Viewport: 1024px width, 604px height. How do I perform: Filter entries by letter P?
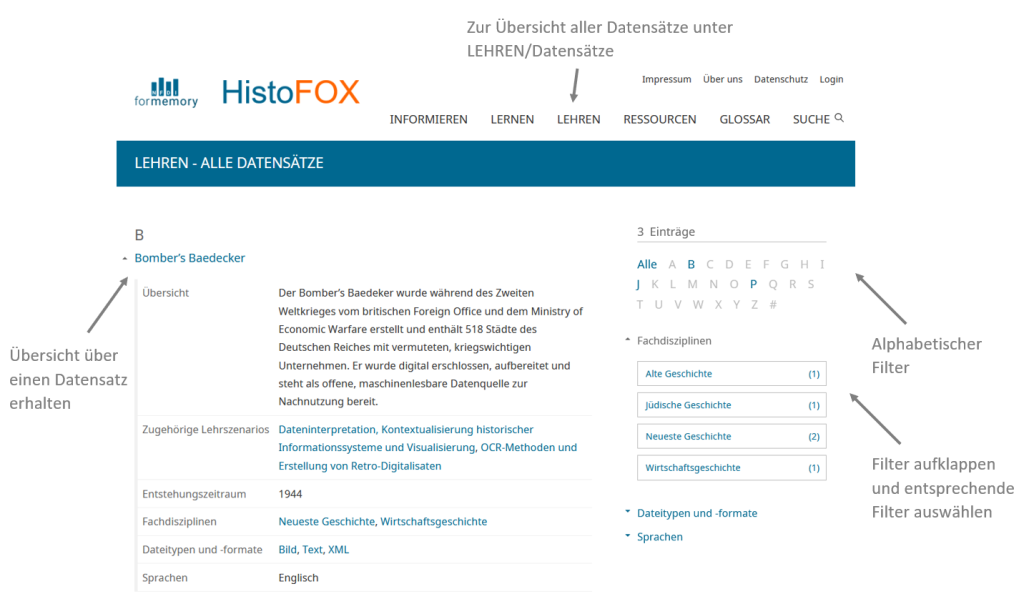point(753,284)
